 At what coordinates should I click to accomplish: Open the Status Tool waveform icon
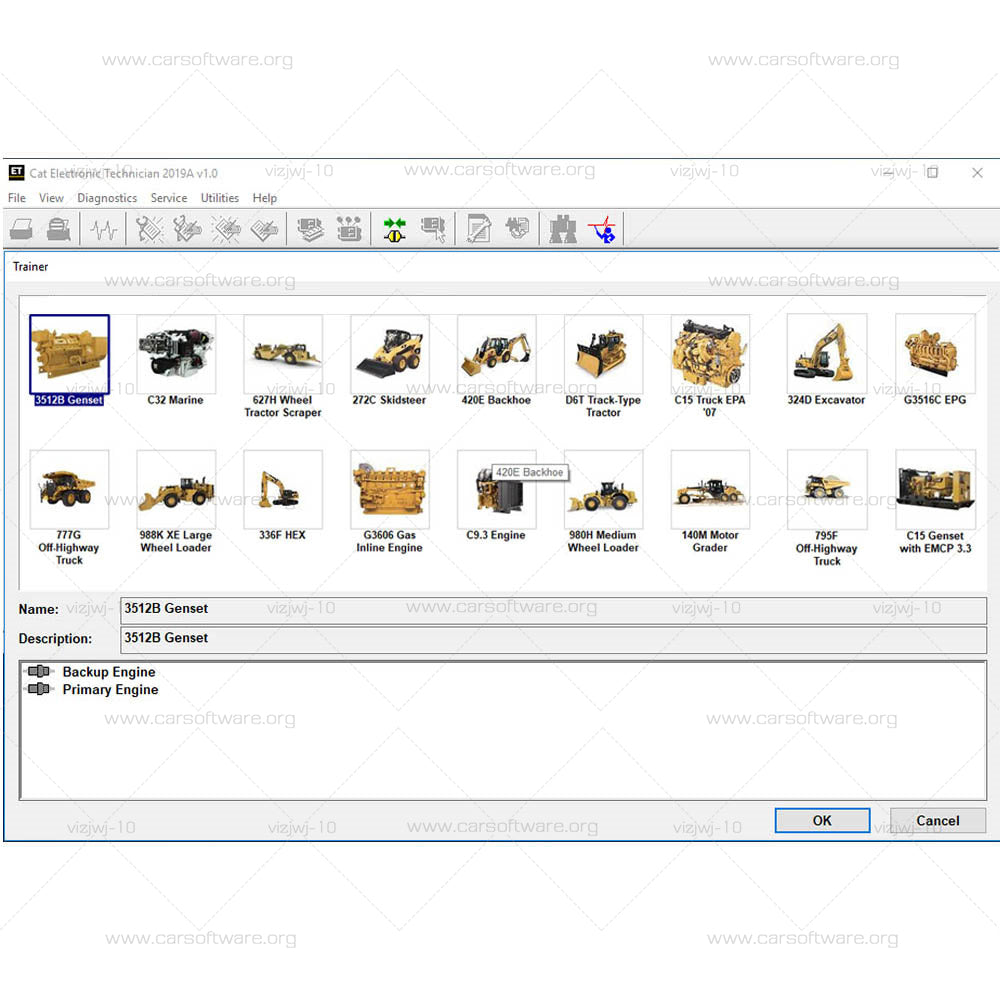(x=103, y=229)
